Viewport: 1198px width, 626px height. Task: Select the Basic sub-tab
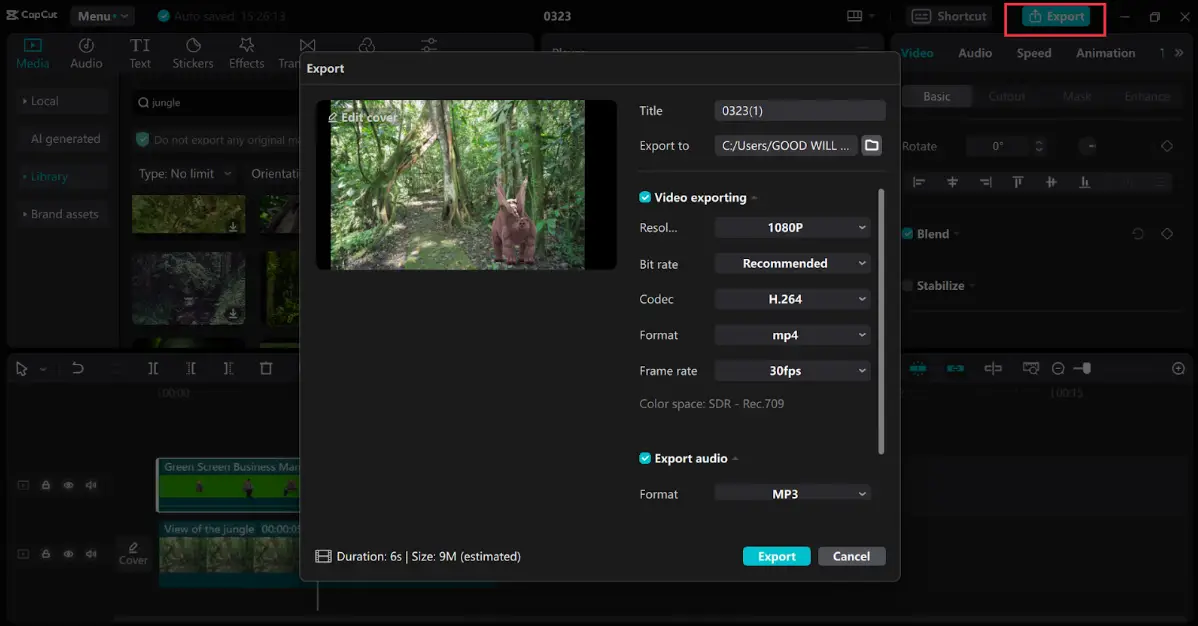[x=937, y=96]
